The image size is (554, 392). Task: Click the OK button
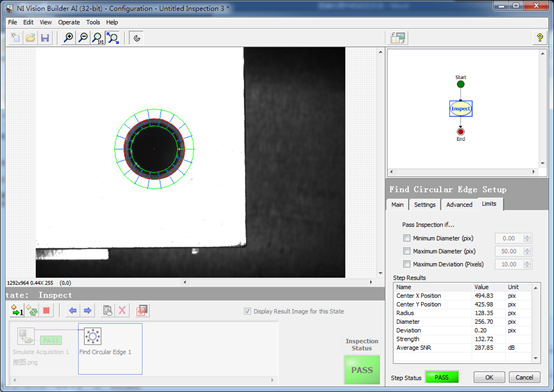(489, 378)
